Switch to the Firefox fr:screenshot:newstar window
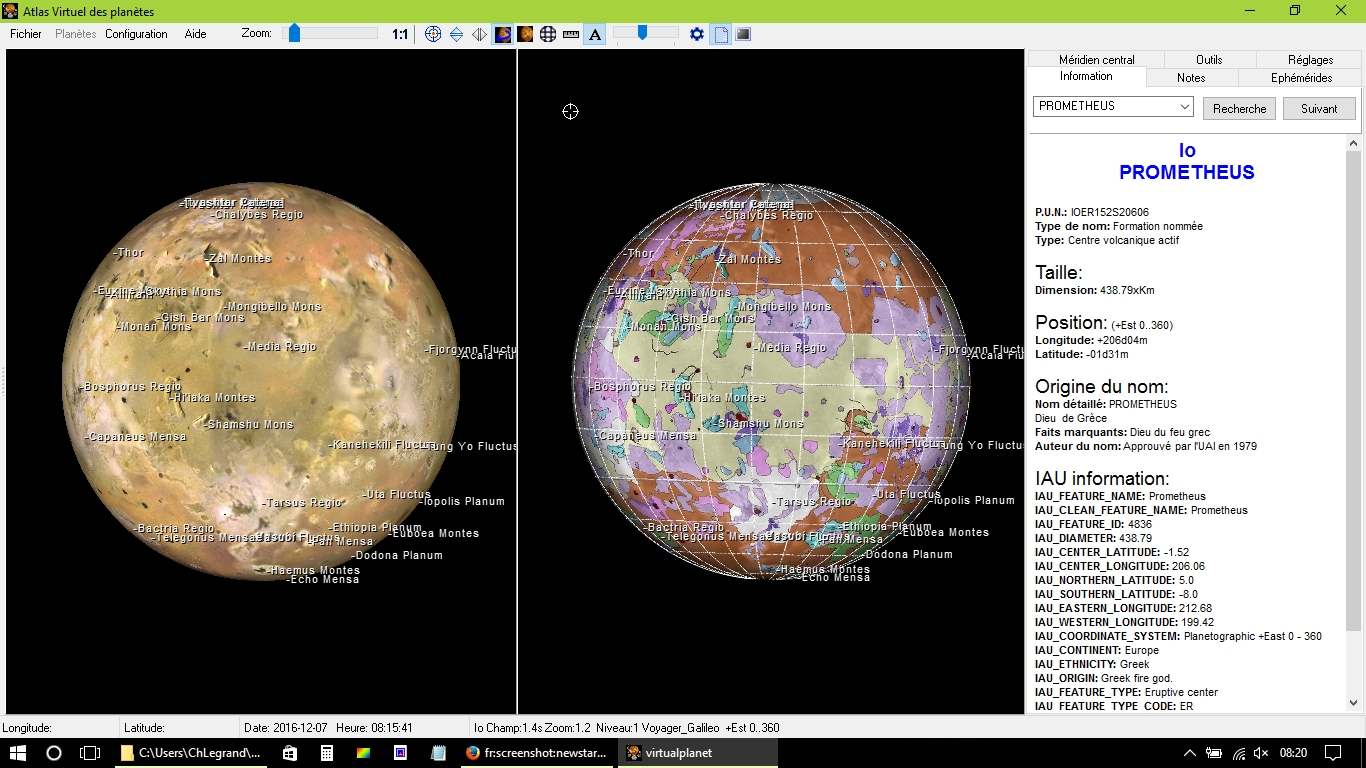 tap(537, 753)
